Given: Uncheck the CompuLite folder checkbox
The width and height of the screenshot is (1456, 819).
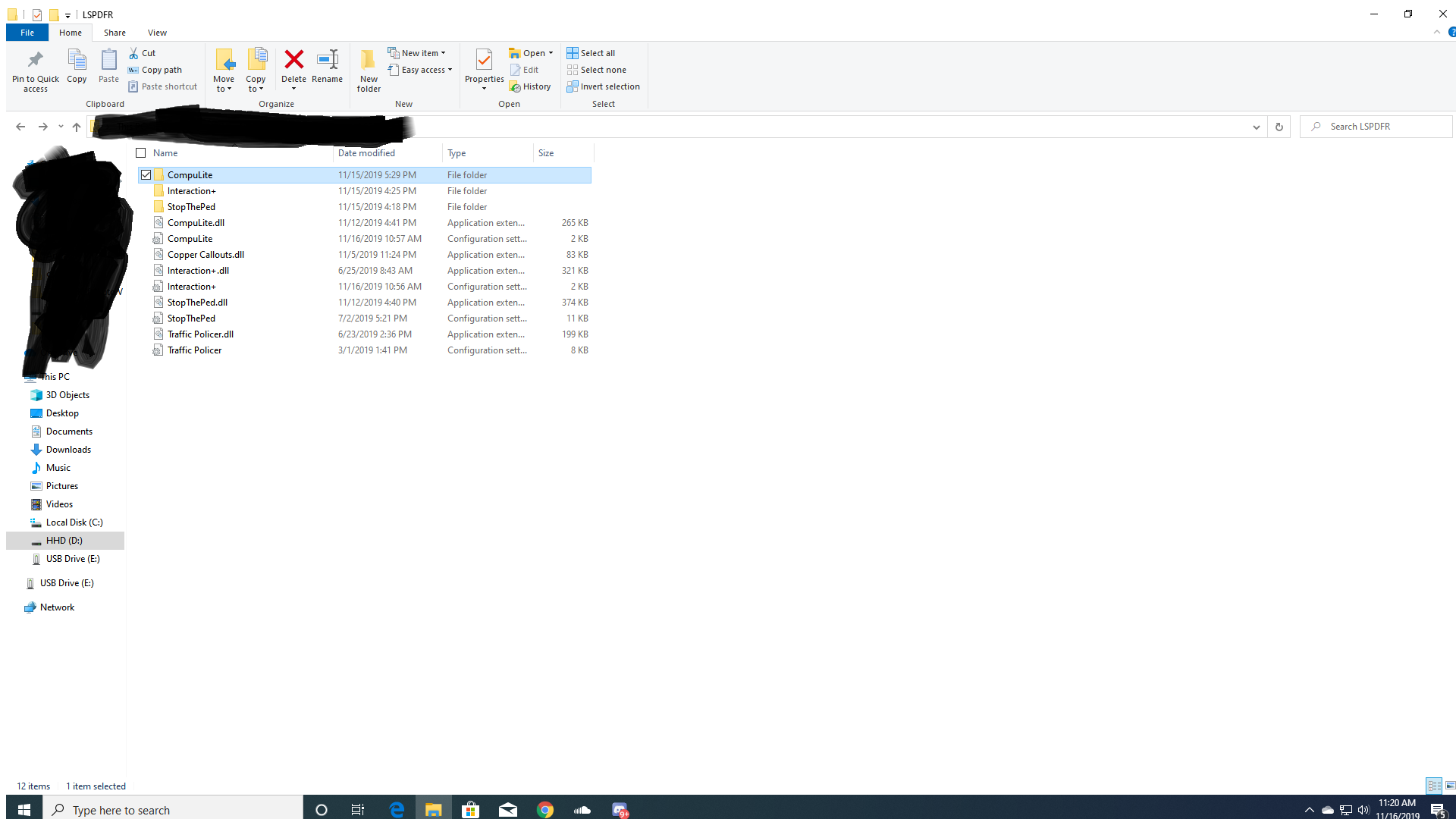Looking at the screenshot, I should click(x=146, y=175).
